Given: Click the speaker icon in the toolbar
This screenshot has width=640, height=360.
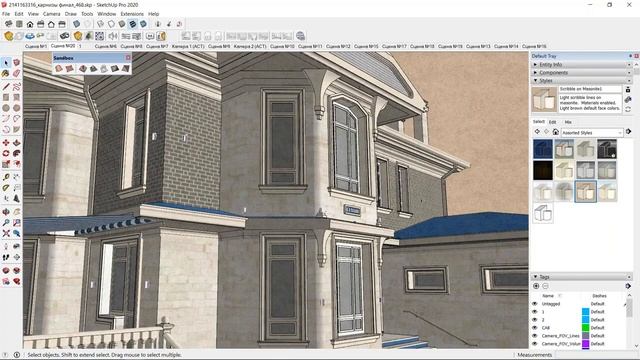Looking at the screenshot, I should [x=113, y=36].
